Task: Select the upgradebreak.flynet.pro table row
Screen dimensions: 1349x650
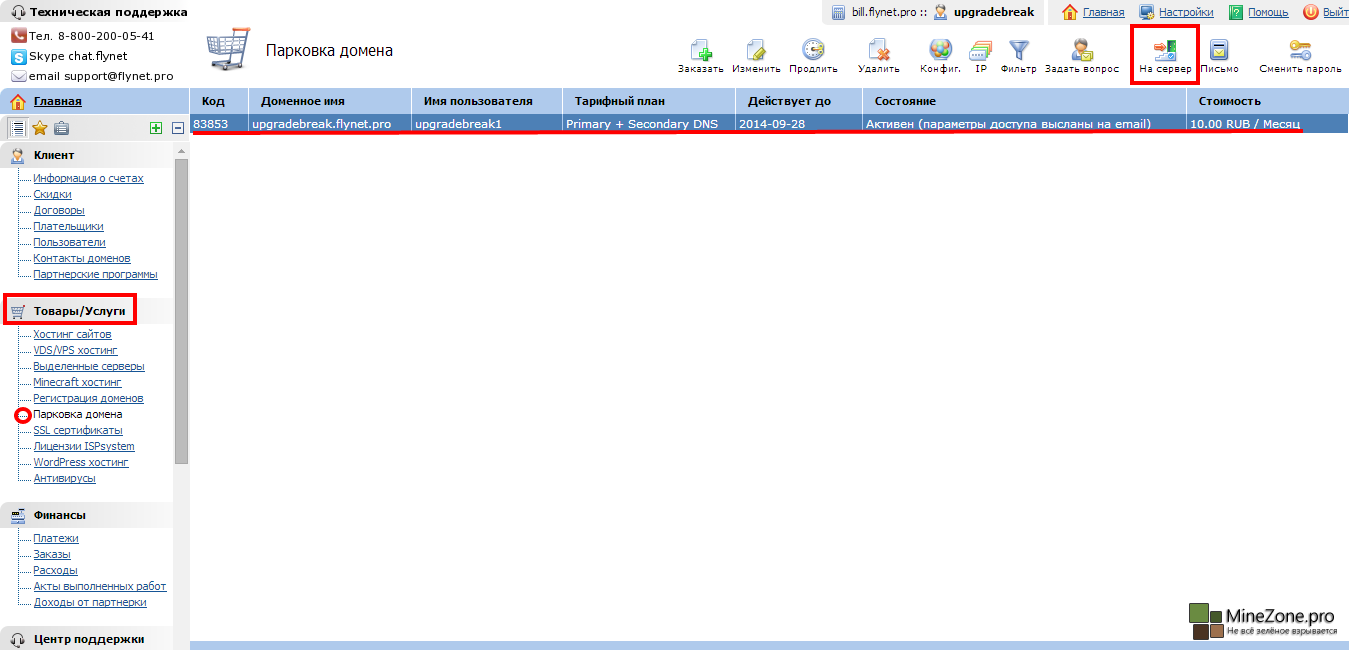Action: click(x=321, y=124)
